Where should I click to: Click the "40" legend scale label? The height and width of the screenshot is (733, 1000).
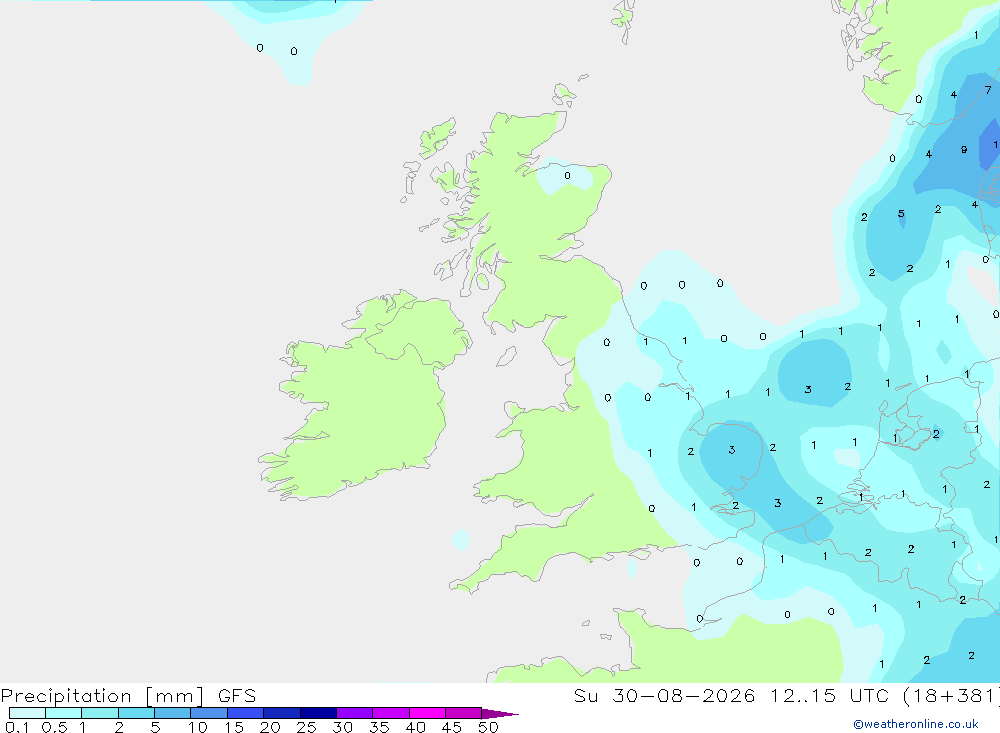415,727
